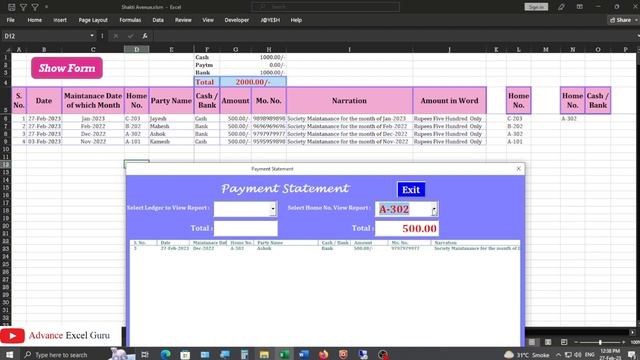Click zoom out minus button
640x360 pixels.
(x=576, y=342)
